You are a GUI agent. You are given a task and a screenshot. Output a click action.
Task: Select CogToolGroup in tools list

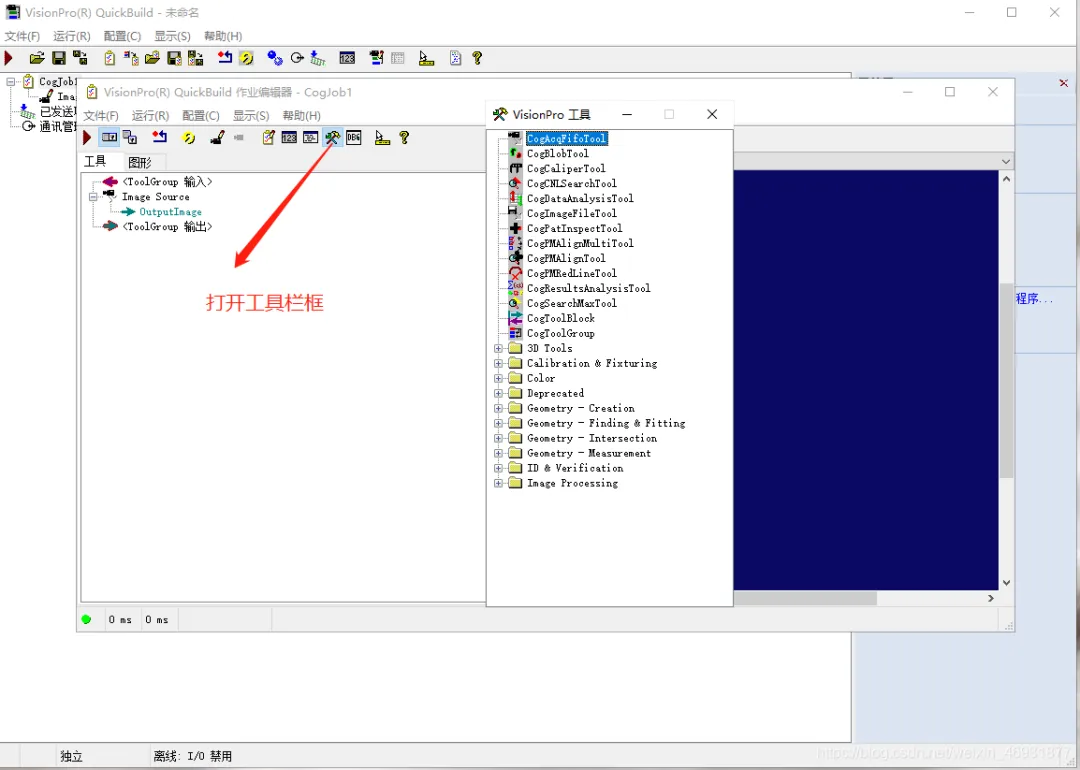(561, 333)
